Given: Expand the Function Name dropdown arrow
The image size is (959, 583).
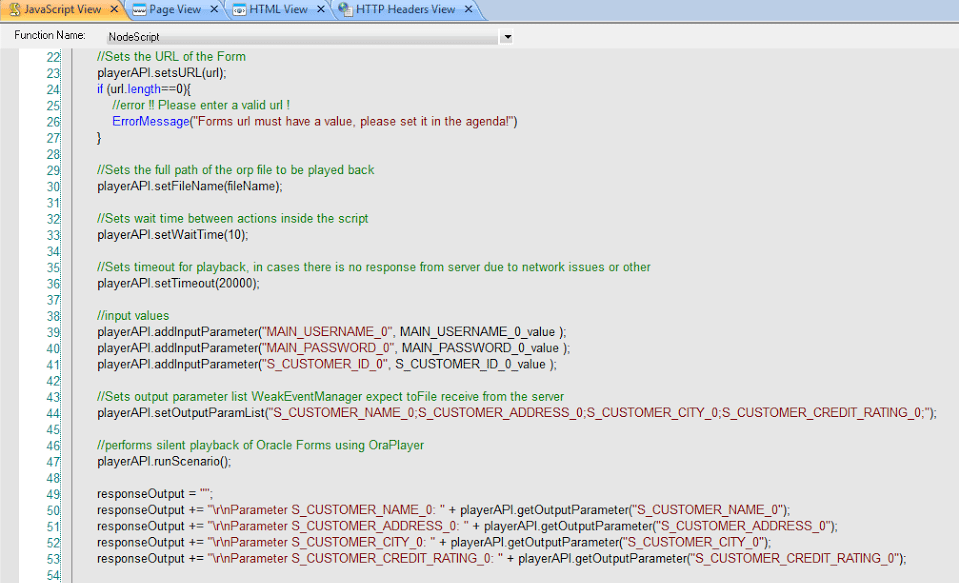Looking at the screenshot, I should point(507,37).
